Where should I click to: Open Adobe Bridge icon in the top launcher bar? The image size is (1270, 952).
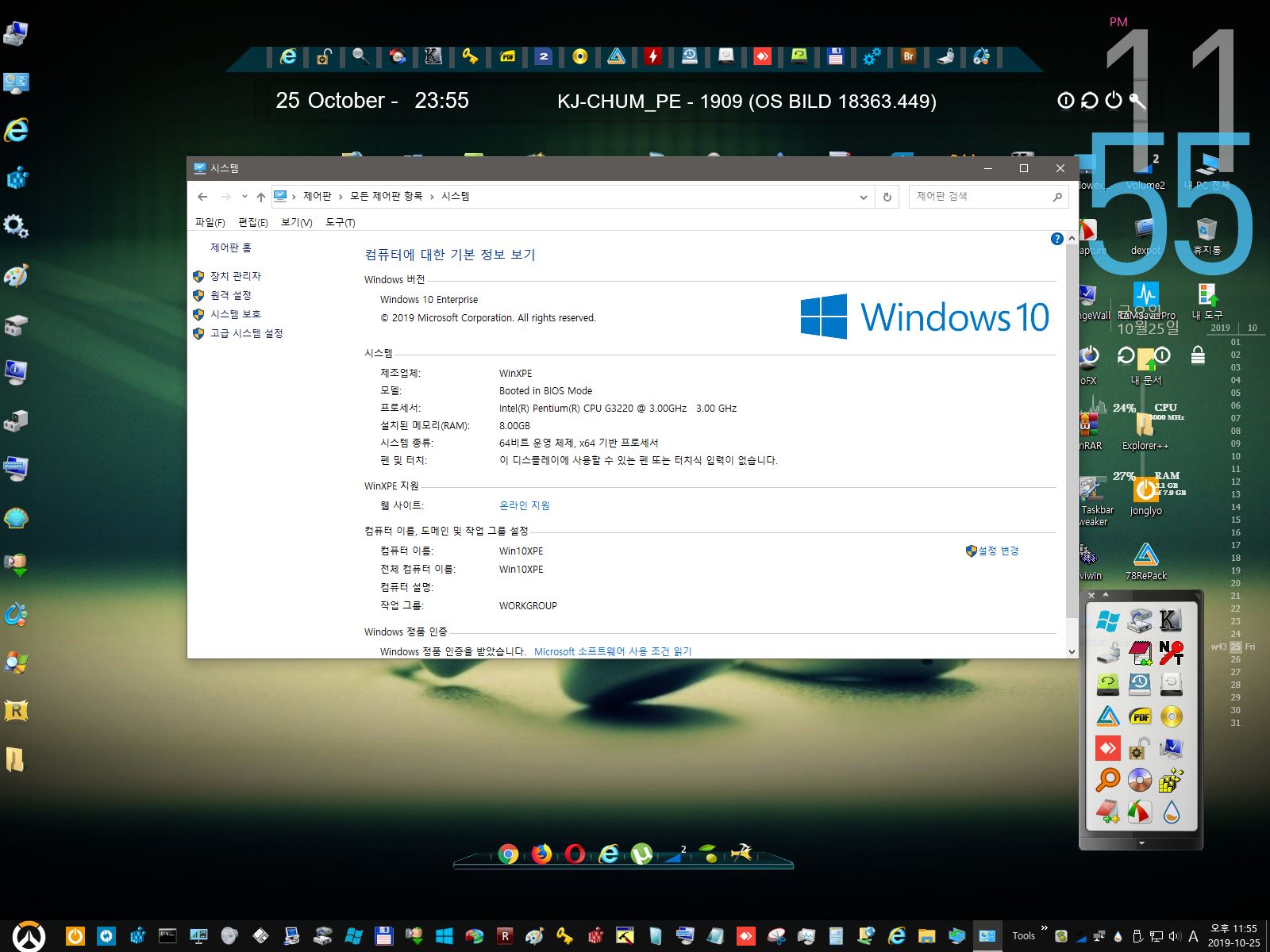pyautogui.click(x=909, y=56)
